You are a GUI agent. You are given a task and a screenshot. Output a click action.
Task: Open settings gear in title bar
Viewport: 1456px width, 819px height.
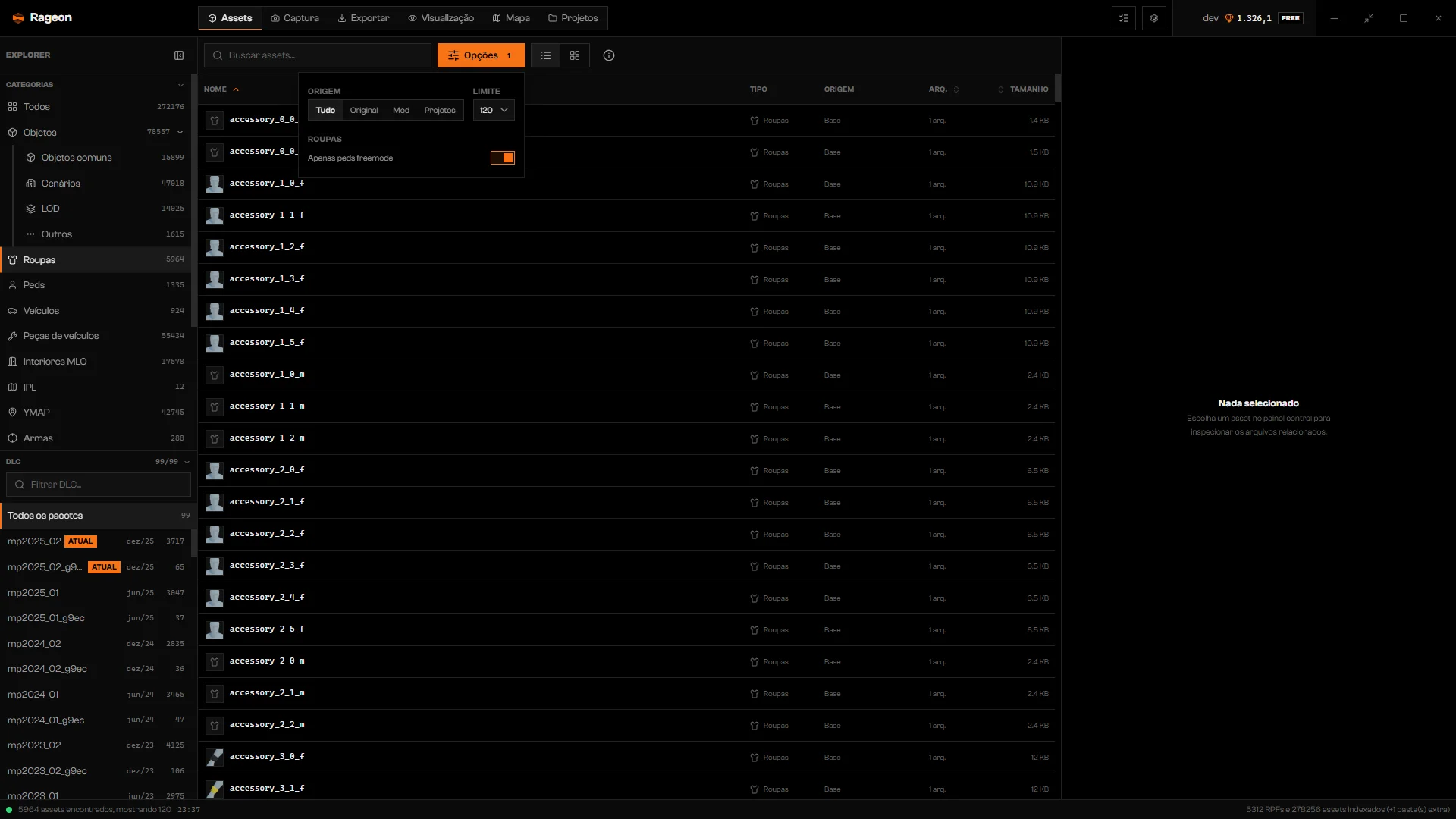pos(1154,18)
